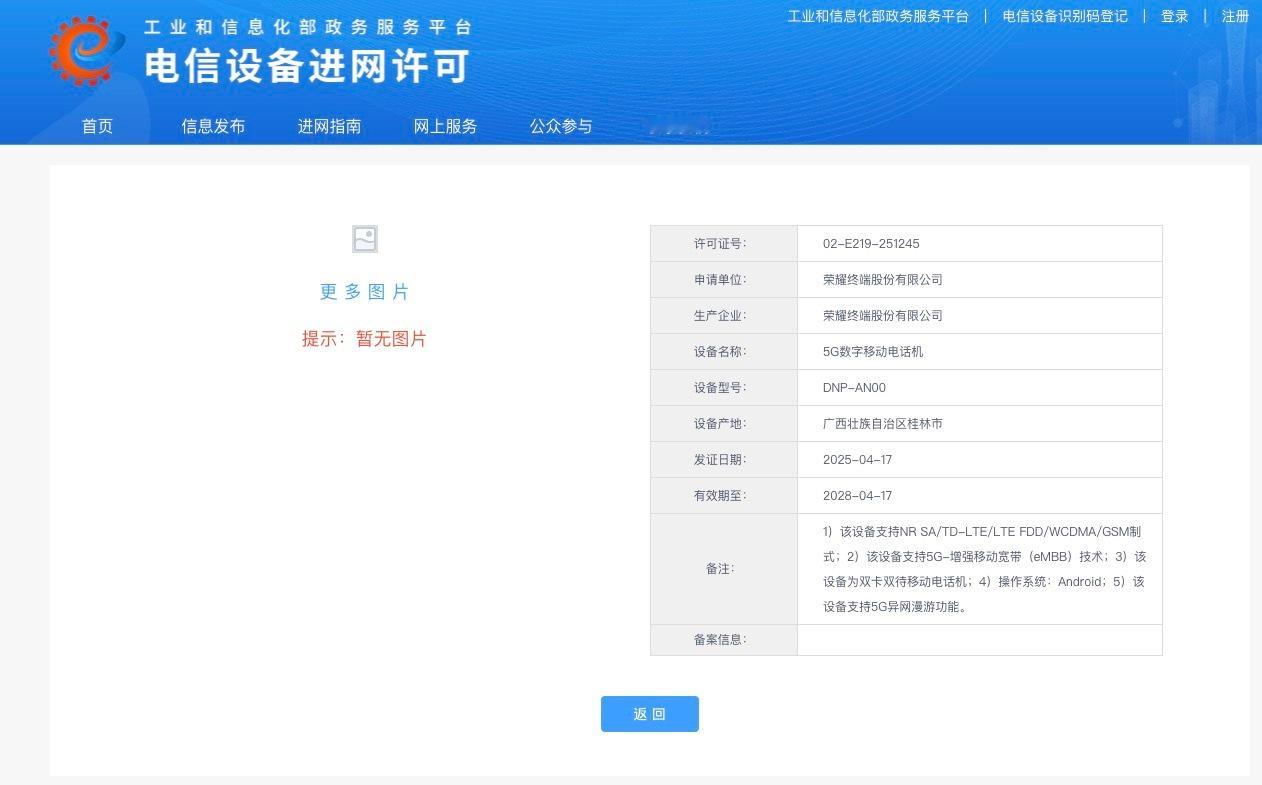
Task: Click the 申请单位 label cell
Action: (724, 280)
